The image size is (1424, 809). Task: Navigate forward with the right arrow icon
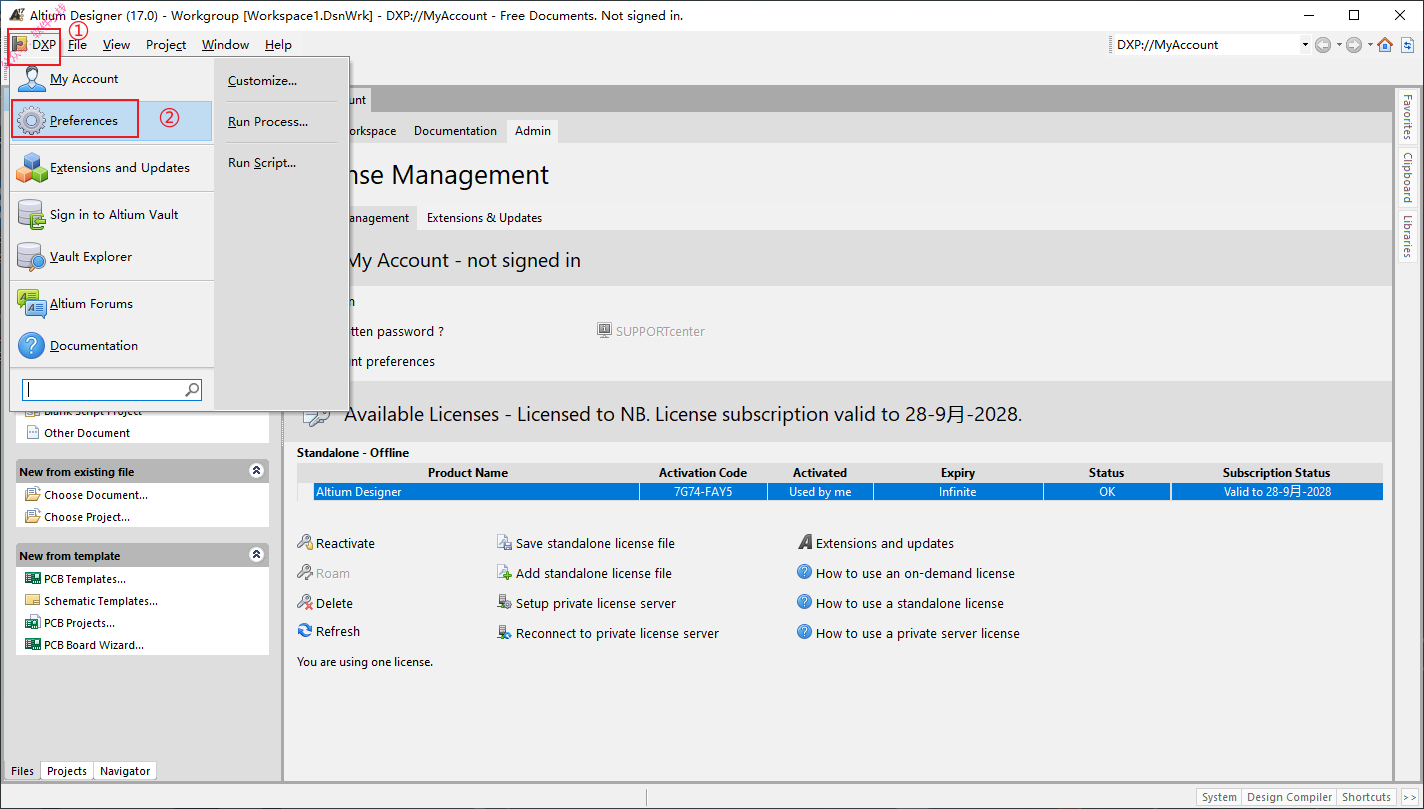[1354, 44]
